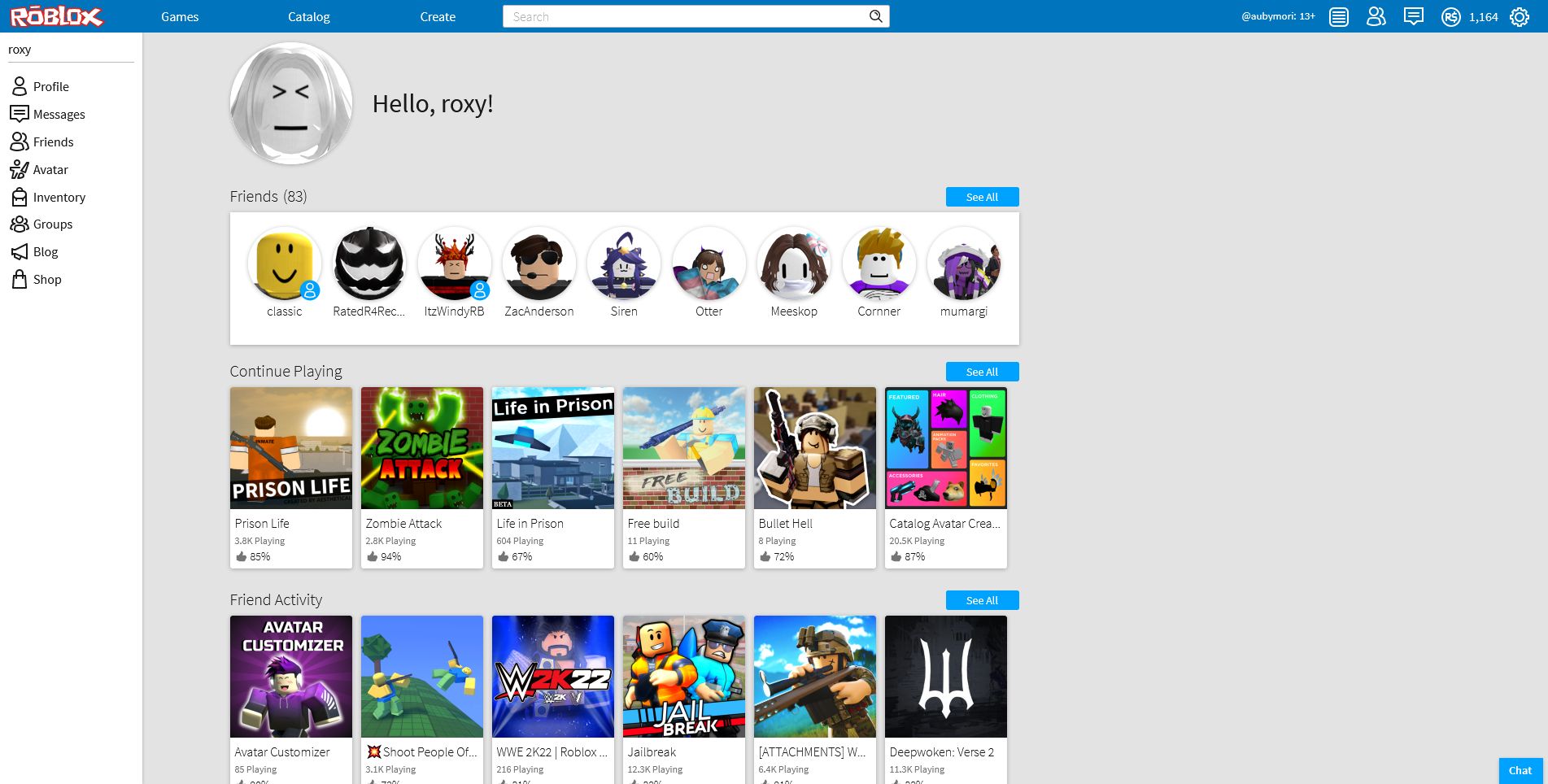Open roxy's large profile avatar

pyautogui.click(x=291, y=104)
